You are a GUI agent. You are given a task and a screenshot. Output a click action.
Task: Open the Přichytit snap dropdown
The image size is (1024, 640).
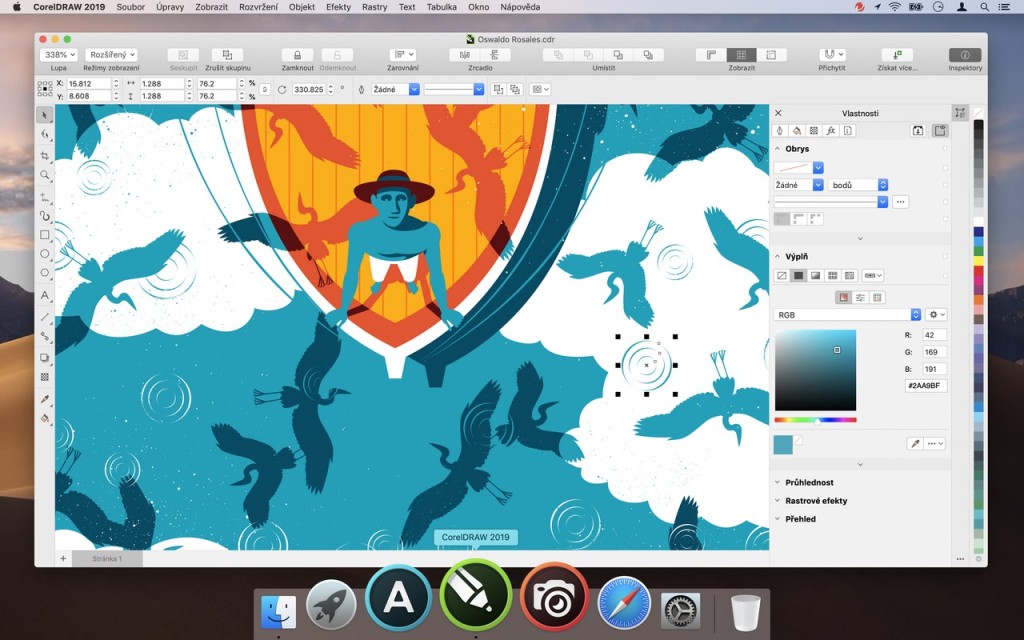coord(832,55)
